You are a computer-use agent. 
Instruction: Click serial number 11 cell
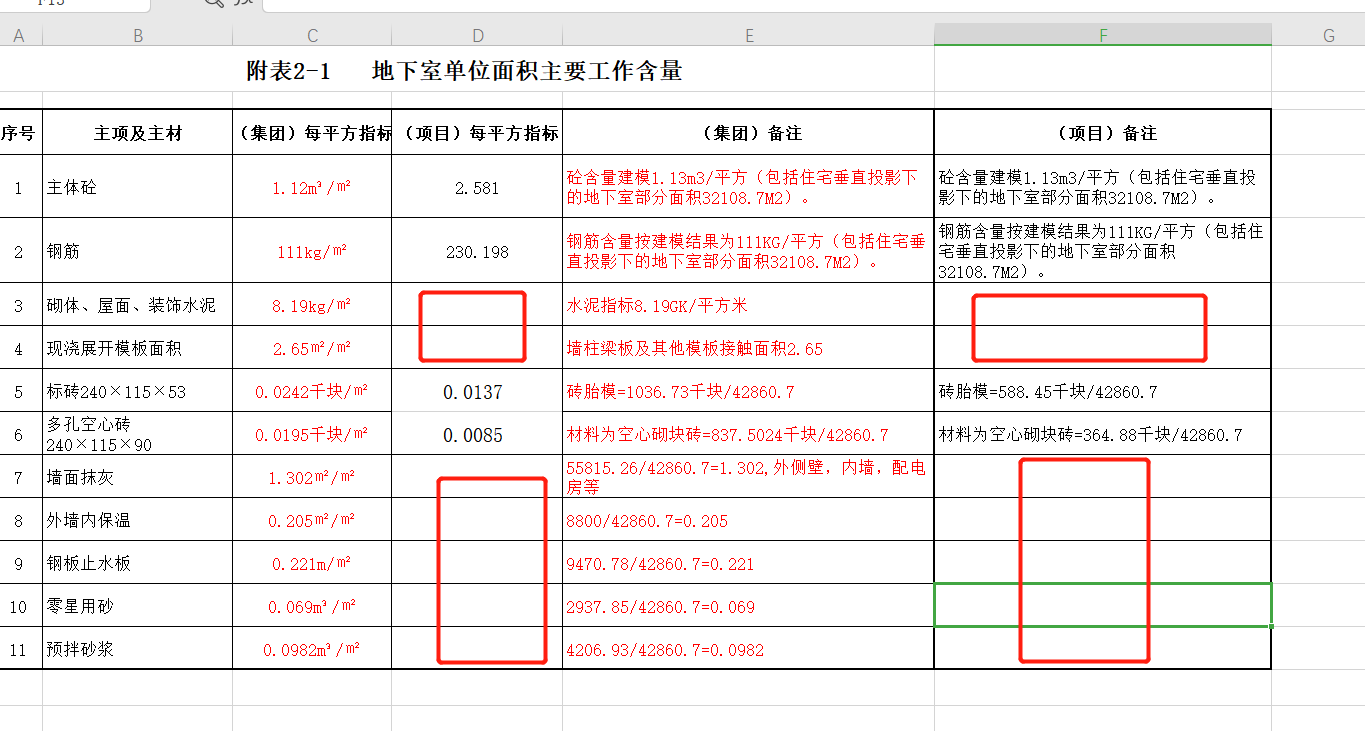(19, 649)
